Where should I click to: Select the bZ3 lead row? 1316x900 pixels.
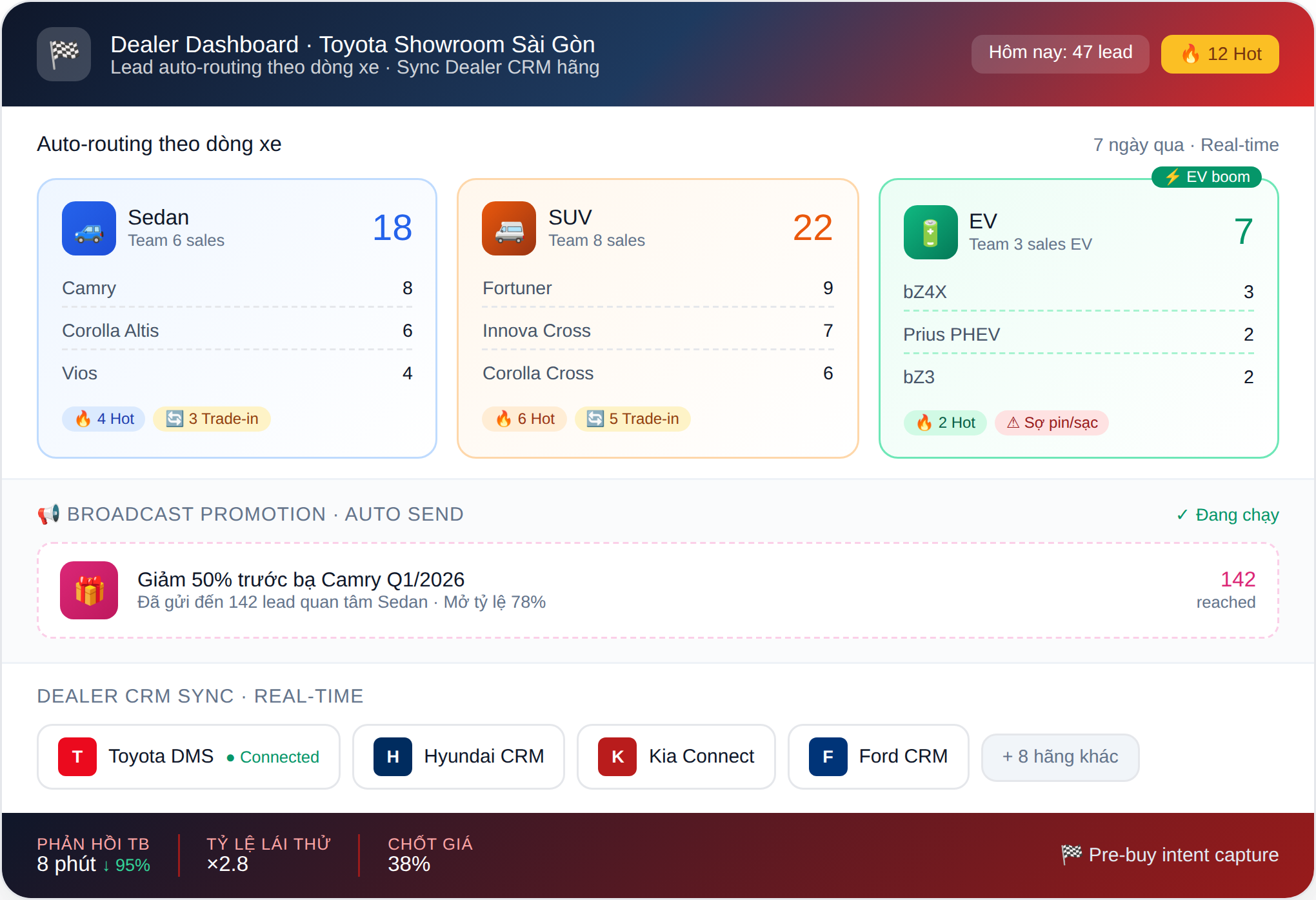coord(1079,377)
